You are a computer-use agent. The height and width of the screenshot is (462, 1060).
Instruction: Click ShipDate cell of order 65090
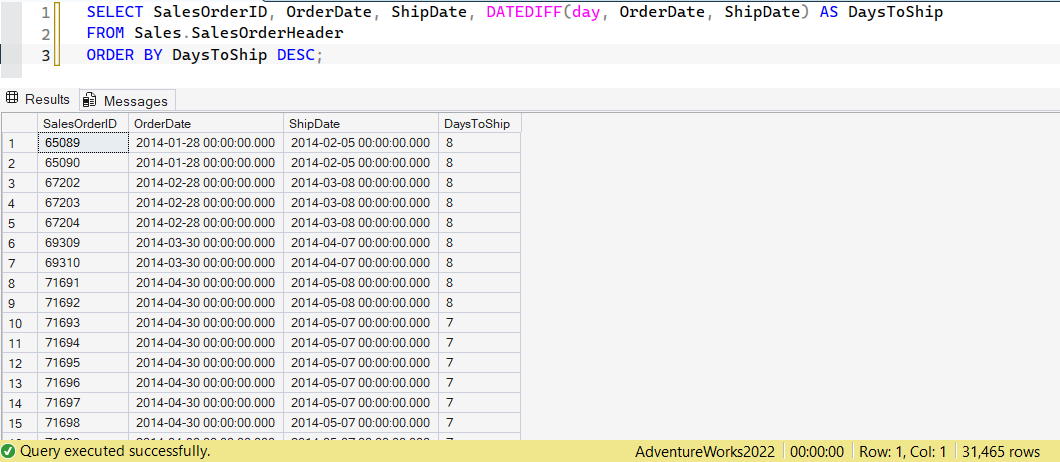pyautogui.click(x=361, y=162)
